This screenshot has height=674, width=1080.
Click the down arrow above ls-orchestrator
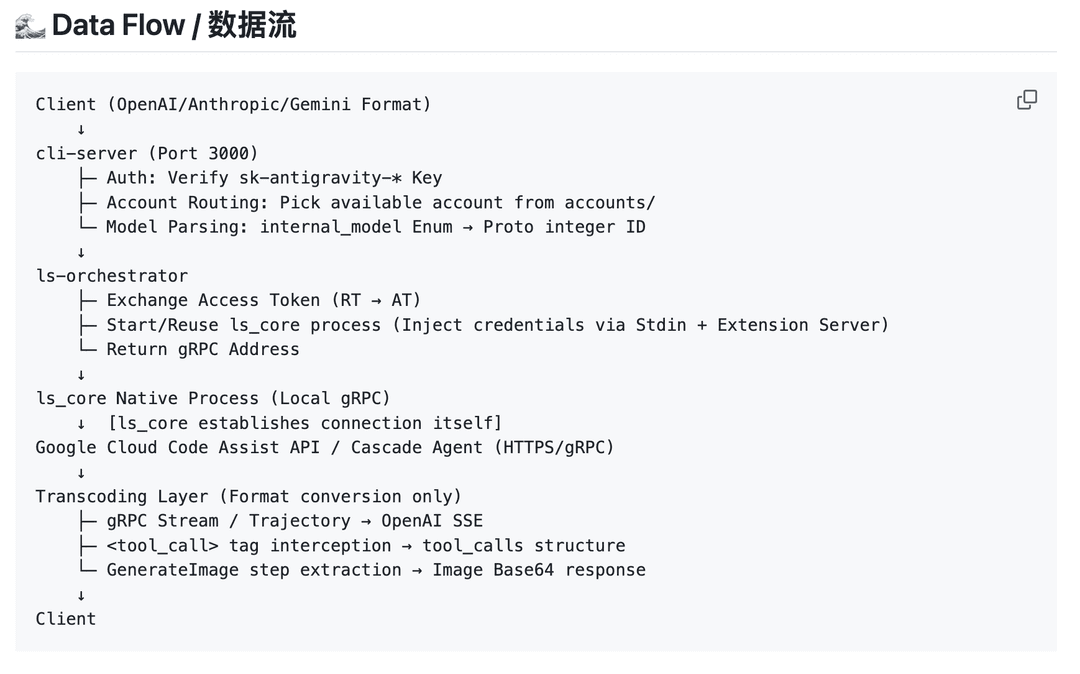(x=81, y=252)
